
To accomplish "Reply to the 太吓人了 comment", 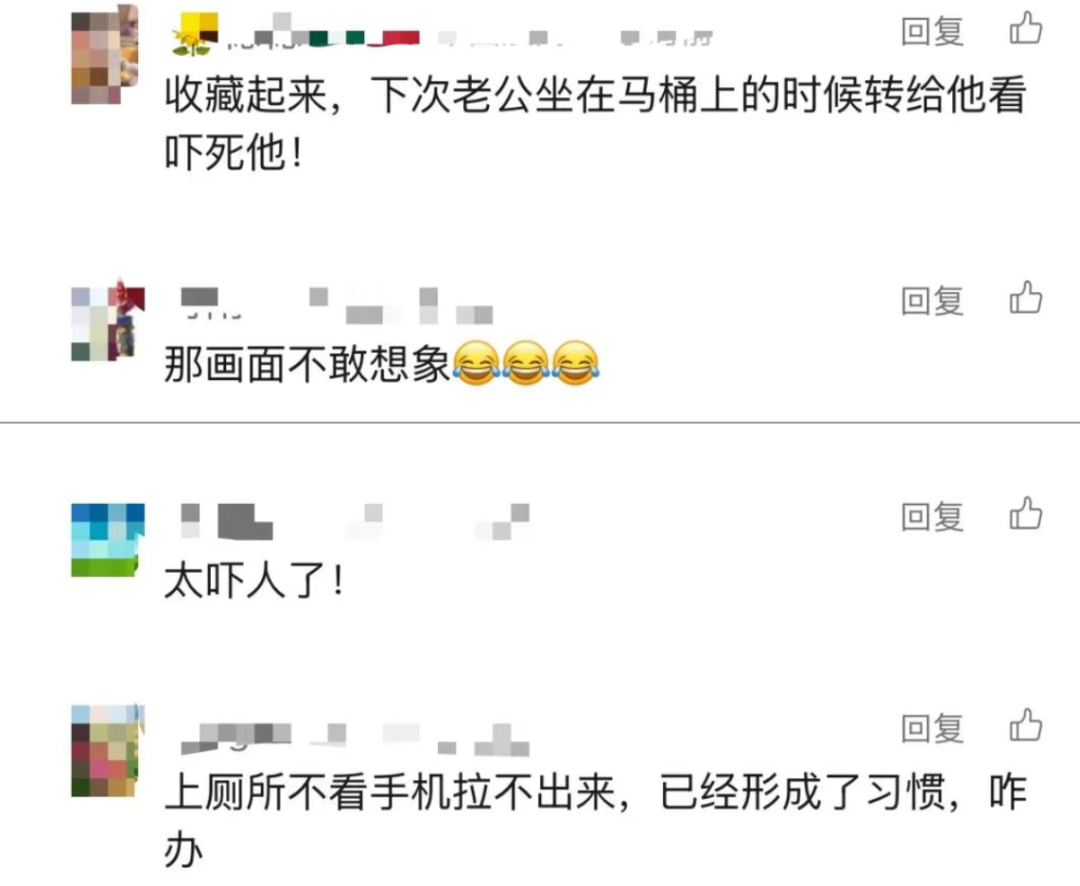I will pyautogui.click(x=932, y=516).
